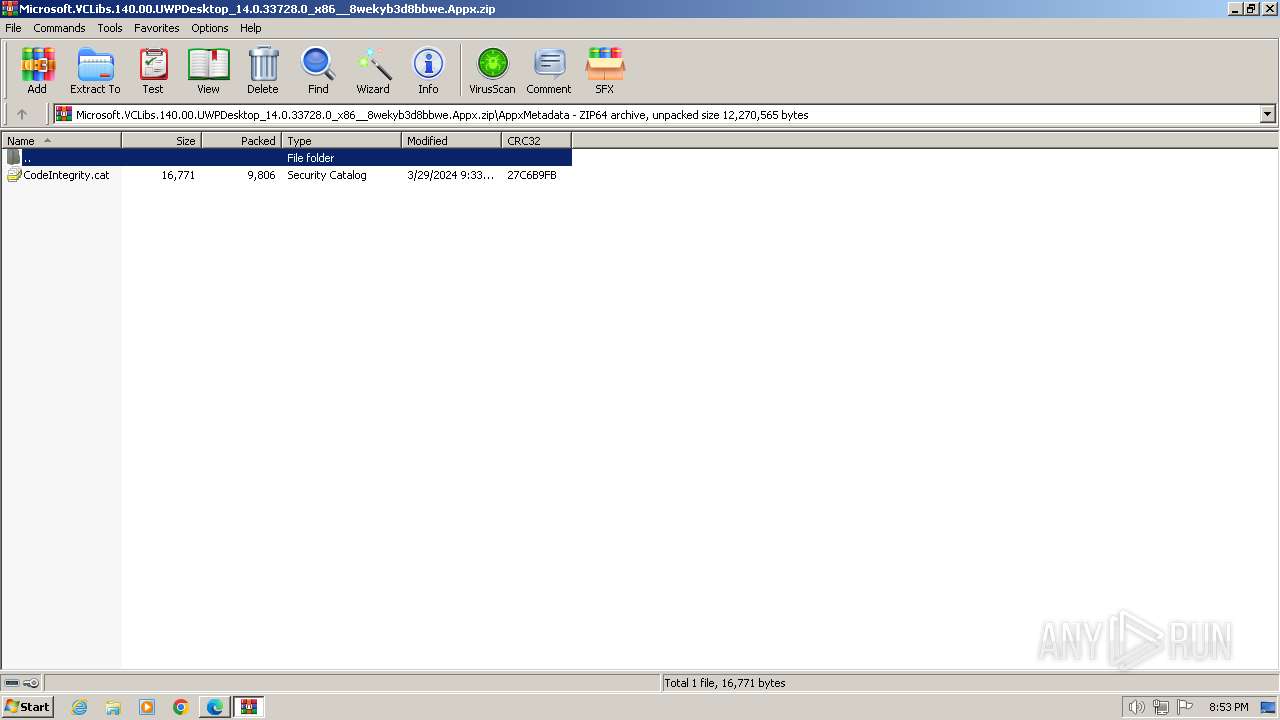Viewport: 1280px width, 720px height.
Task: Click the archive path address field
Action: 656,114
